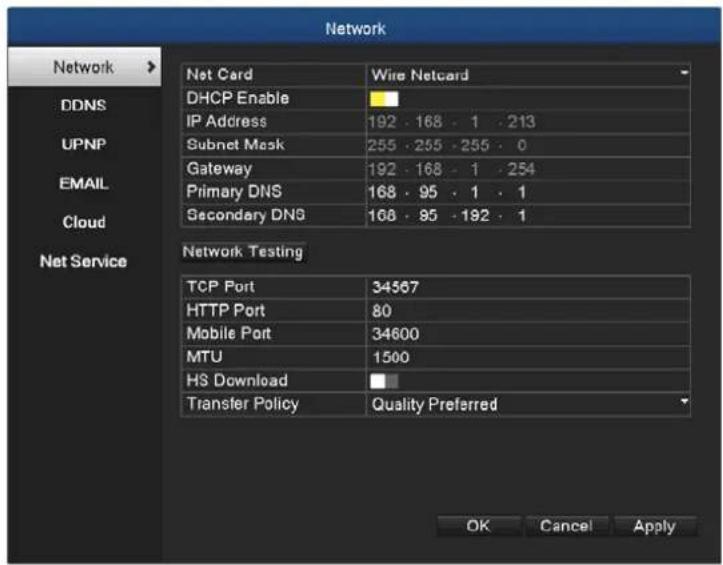
Task: Open the Net Service section
Action: coord(83,261)
